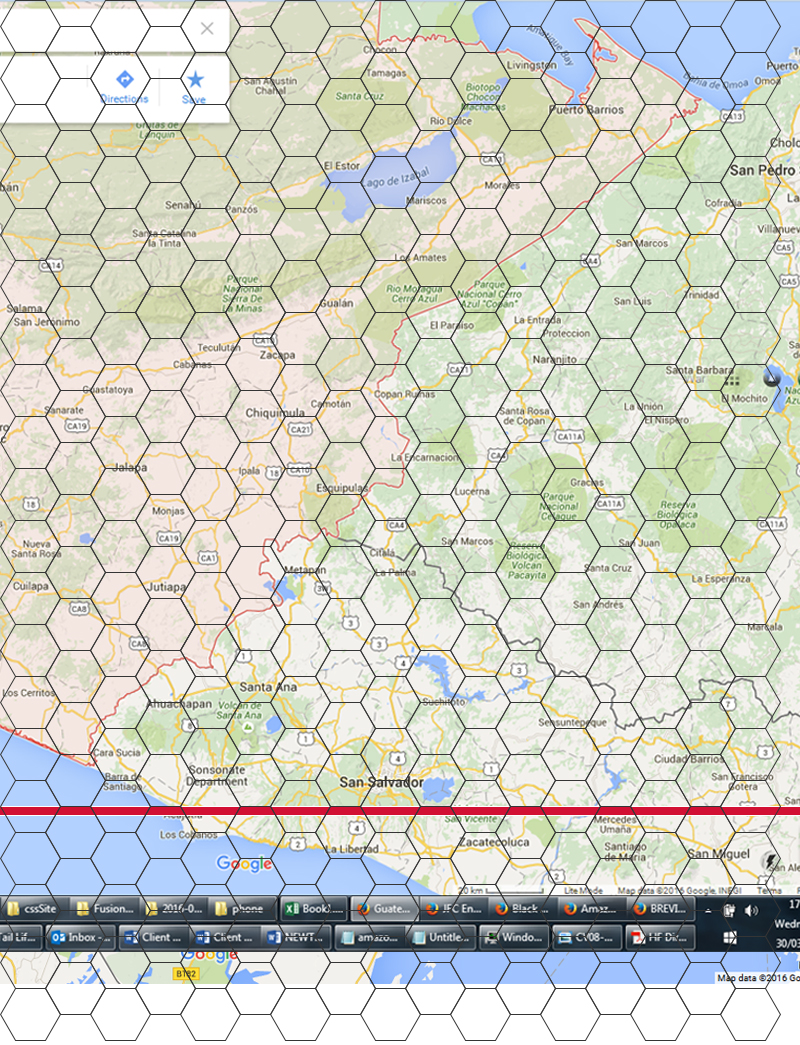Open Directions from the place card
Screen dimensions: 800x1045
(x=124, y=87)
